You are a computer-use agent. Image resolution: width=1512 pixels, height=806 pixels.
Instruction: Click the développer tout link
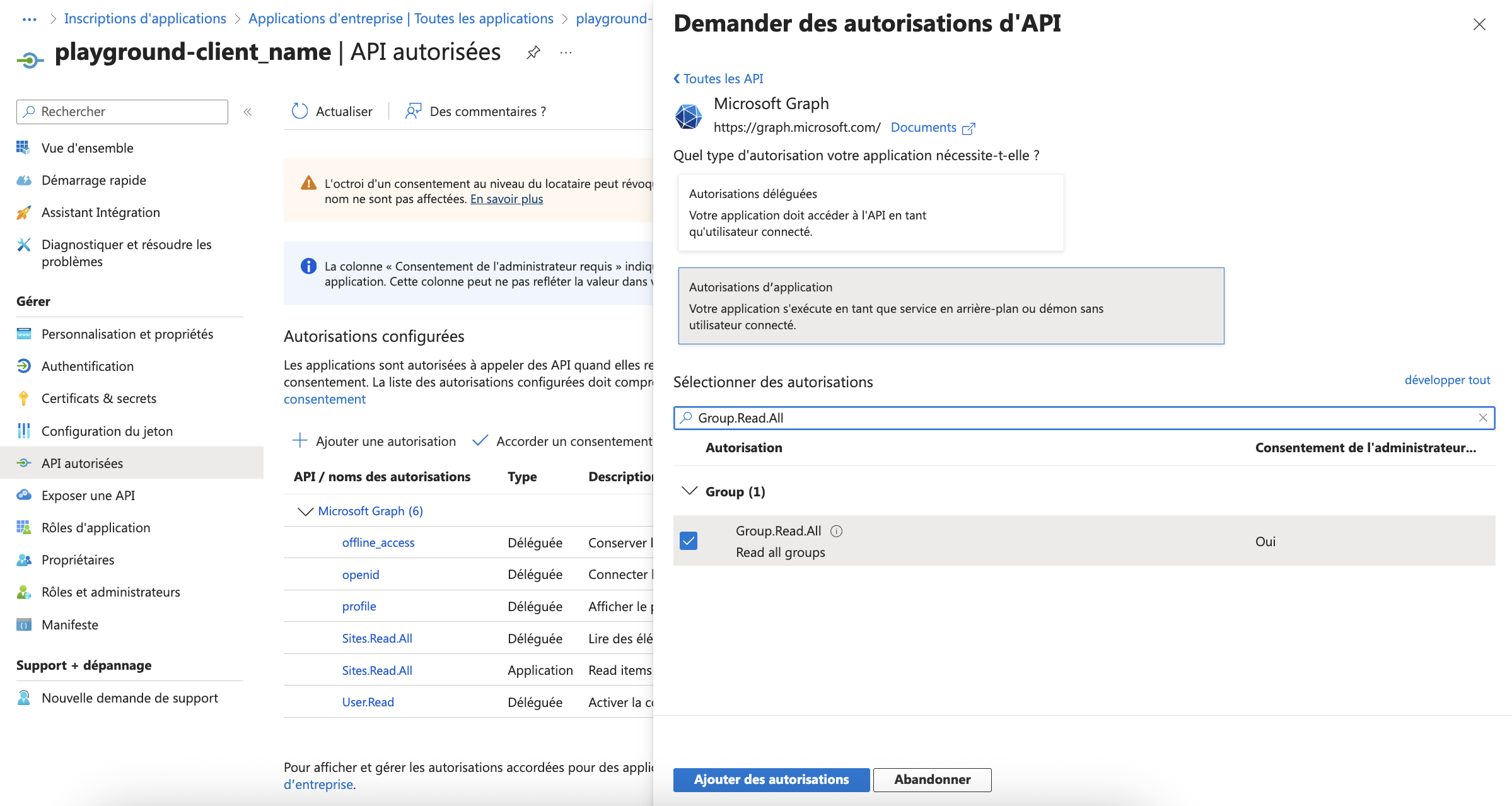(1446, 380)
